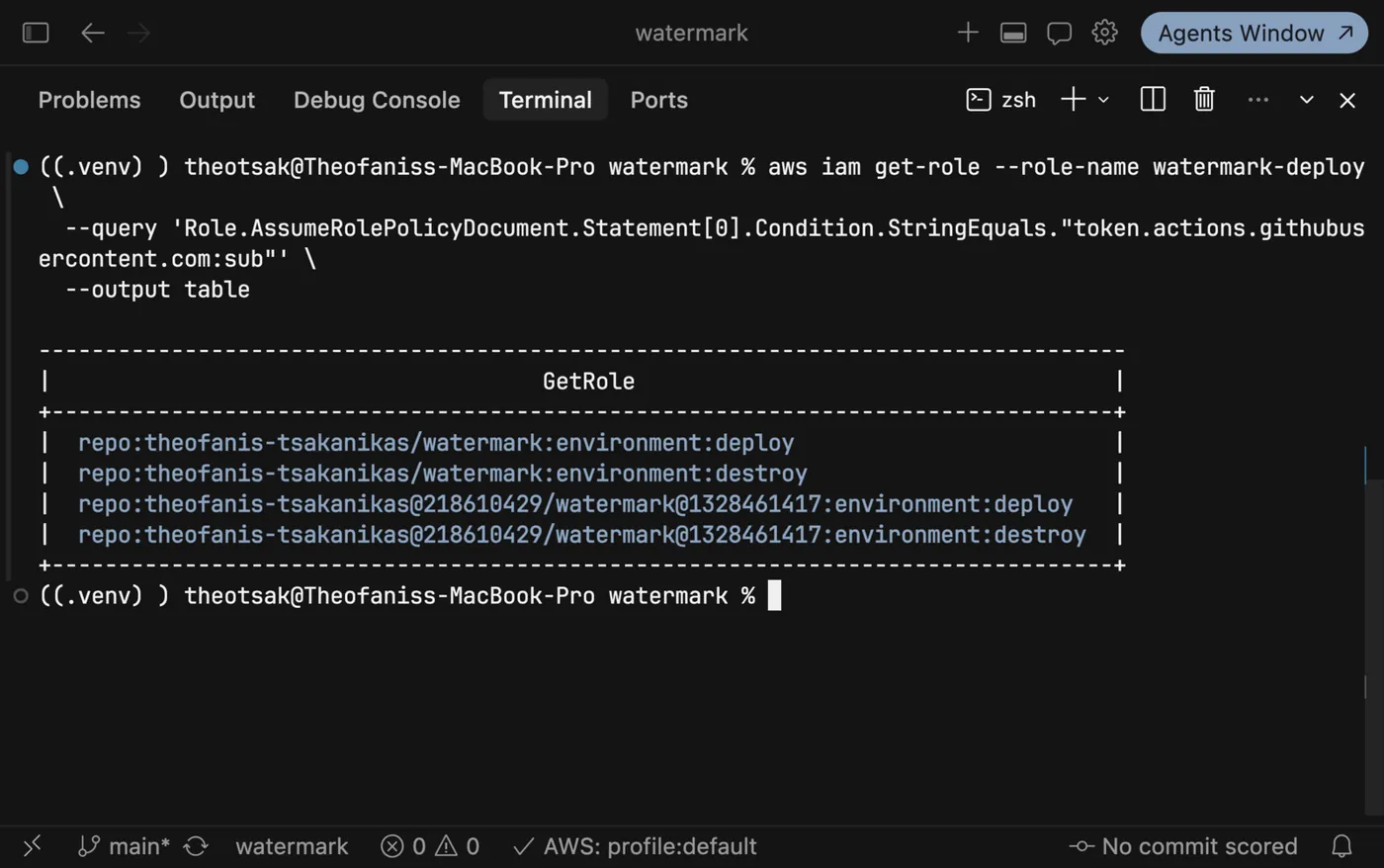Switch to the Output tab
The width and height of the screenshot is (1384, 868).
[x=216, y=100]
